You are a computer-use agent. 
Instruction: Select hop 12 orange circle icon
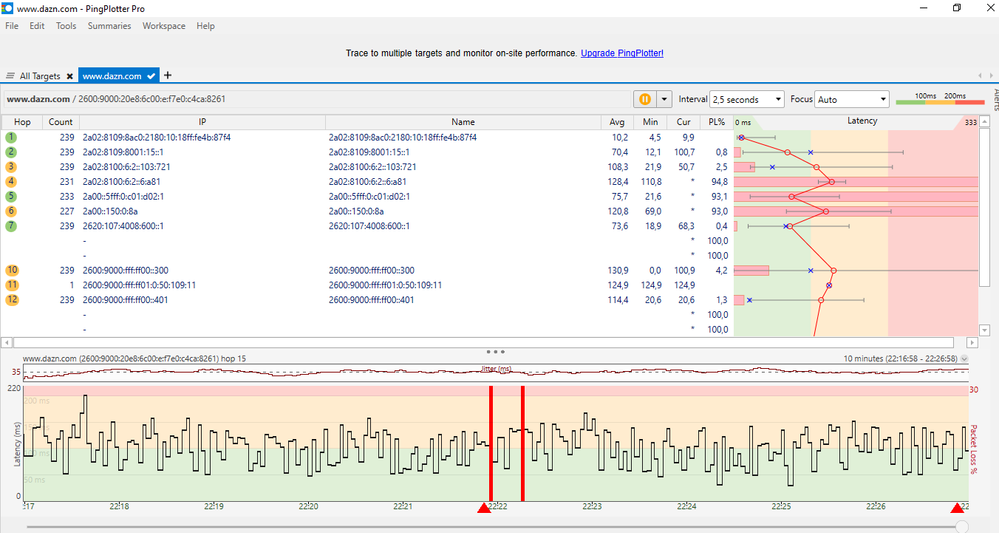tap(11, 300)
